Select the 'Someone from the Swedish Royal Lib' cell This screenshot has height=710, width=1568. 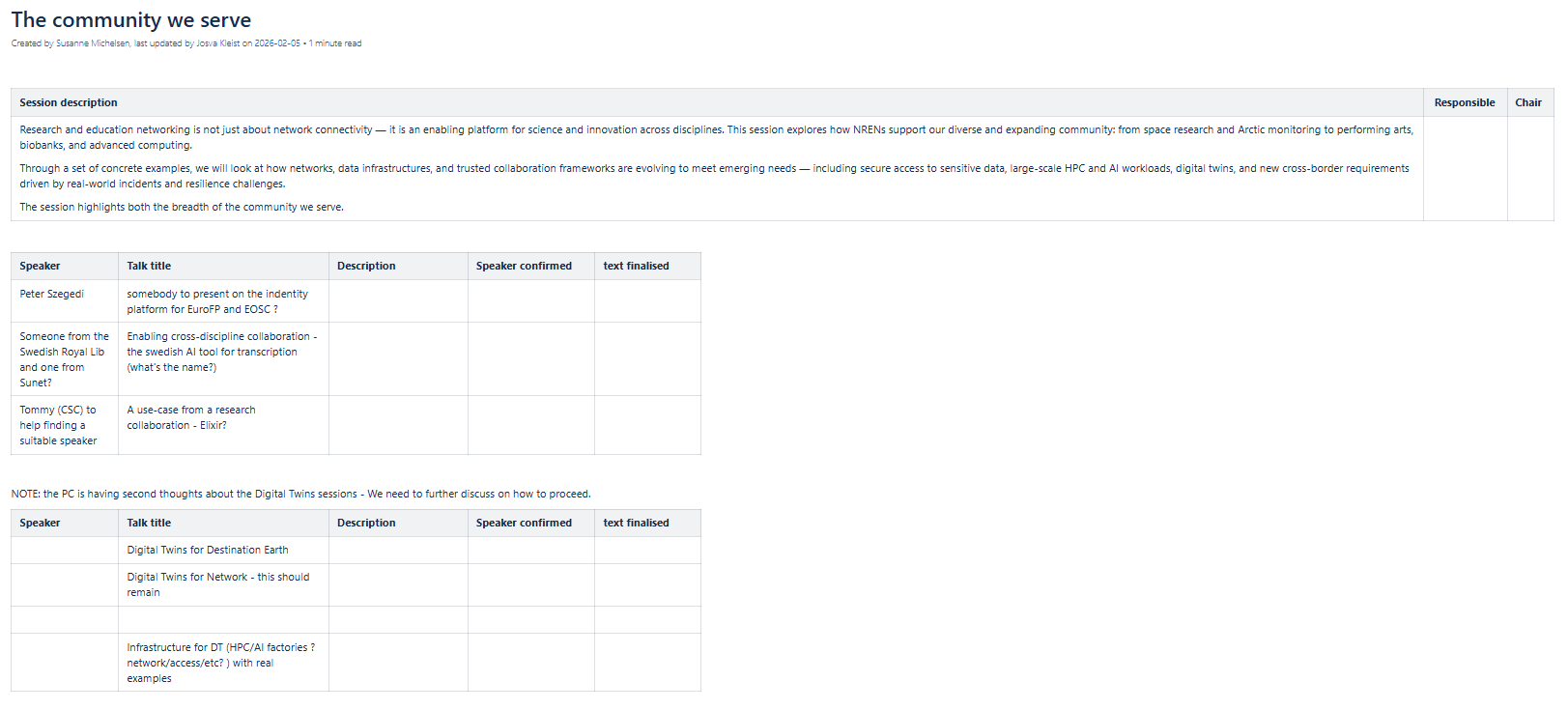[64, 359]
